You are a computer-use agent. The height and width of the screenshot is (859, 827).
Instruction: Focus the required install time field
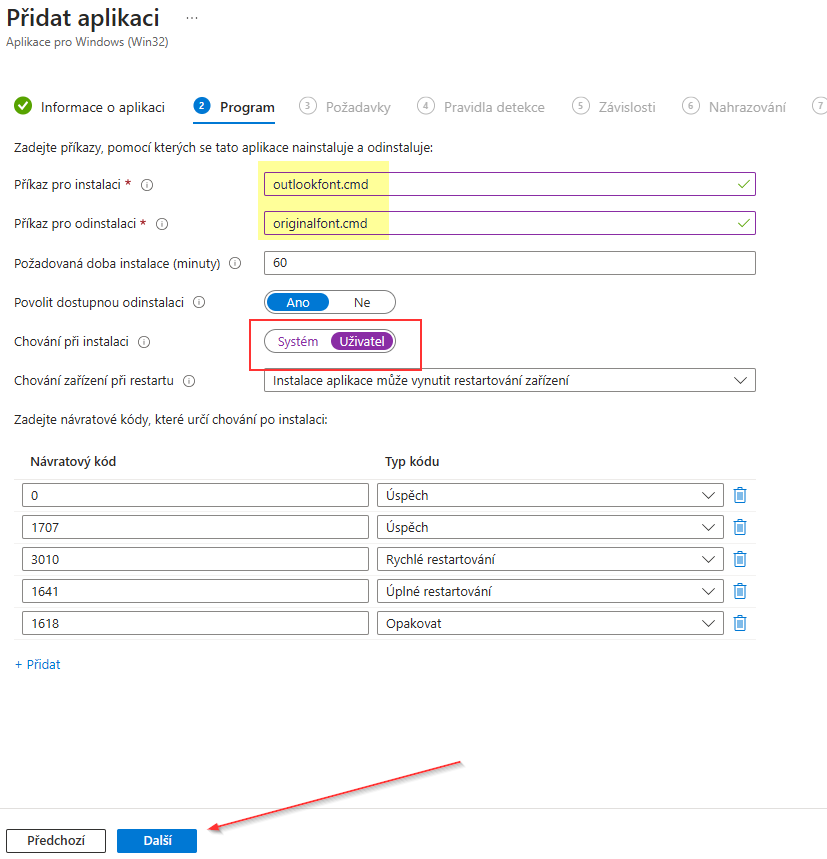(x=509, y=263)
